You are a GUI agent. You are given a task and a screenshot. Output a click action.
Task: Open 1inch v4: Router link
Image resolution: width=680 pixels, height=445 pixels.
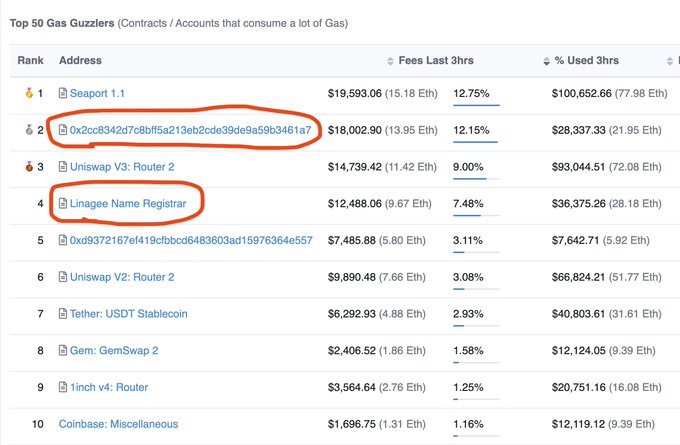click(109, 387)
